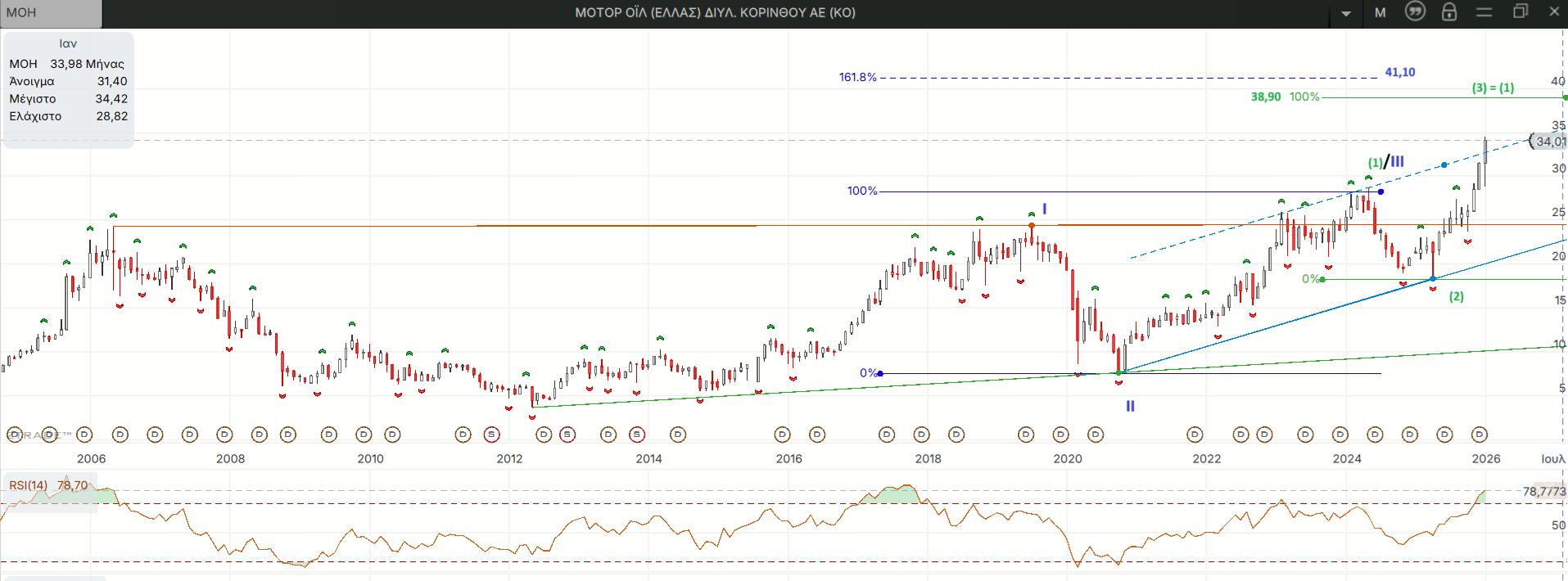Click the 41,10 price target label
This screenshot has height=581, width=1568.
pyautogui.click(x=1399, y=72)
